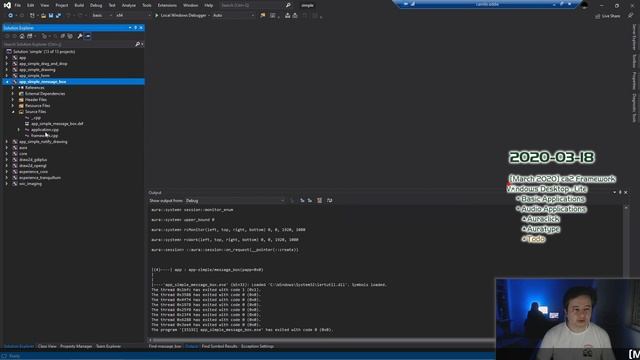Click the Search Solution Explorer input field
This screenshot has width=640, height=360.
(69, 44)
